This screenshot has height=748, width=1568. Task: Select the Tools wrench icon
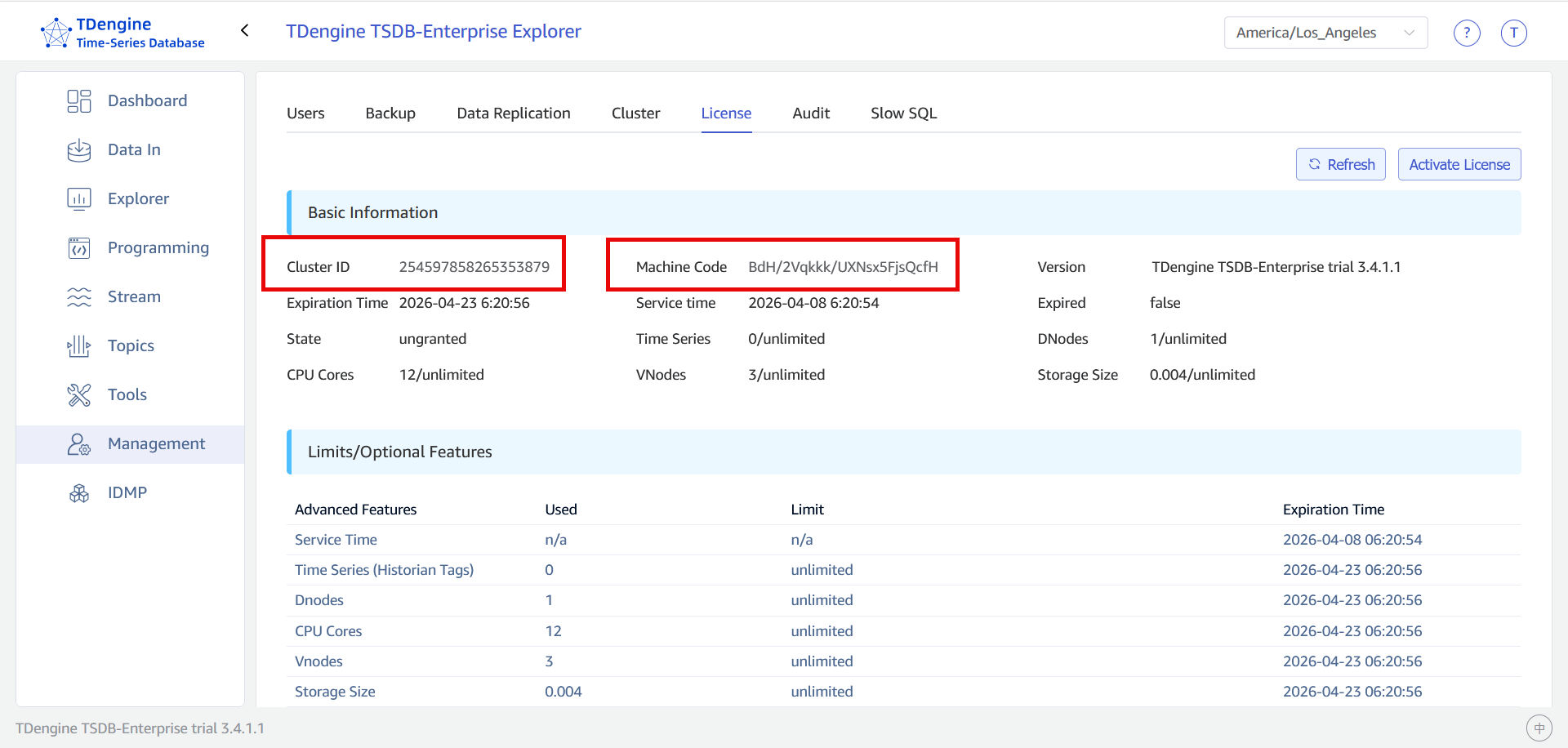[x=78, y=395]
